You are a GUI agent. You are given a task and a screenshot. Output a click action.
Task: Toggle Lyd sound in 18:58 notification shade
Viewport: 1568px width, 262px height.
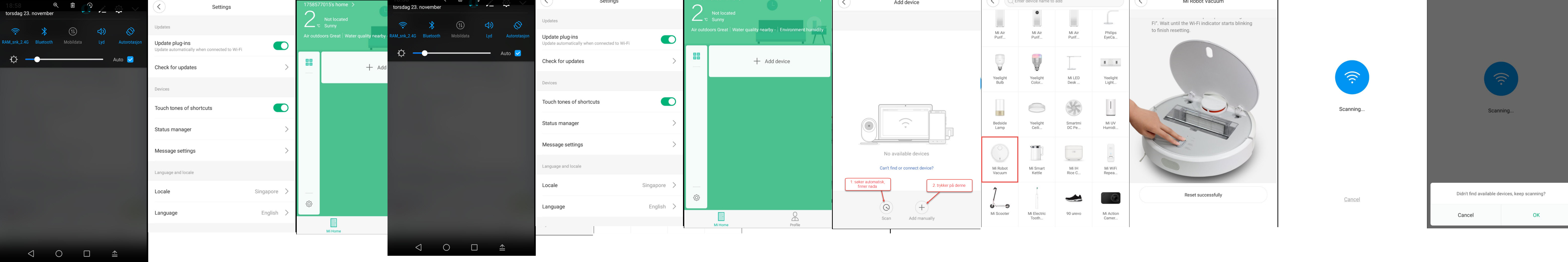click(102, 35)
